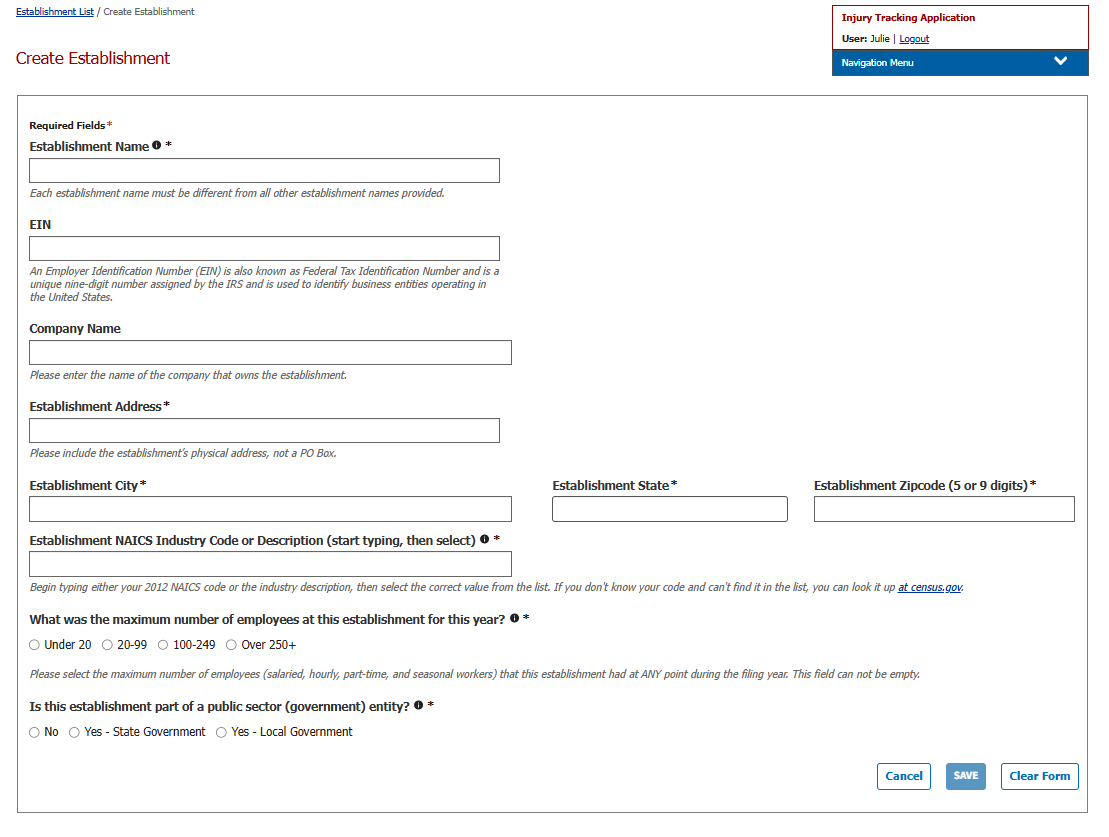This screenshot has height=837, width=1109.
Task: Select Yes - State Government option
Action: click(75, 732)
